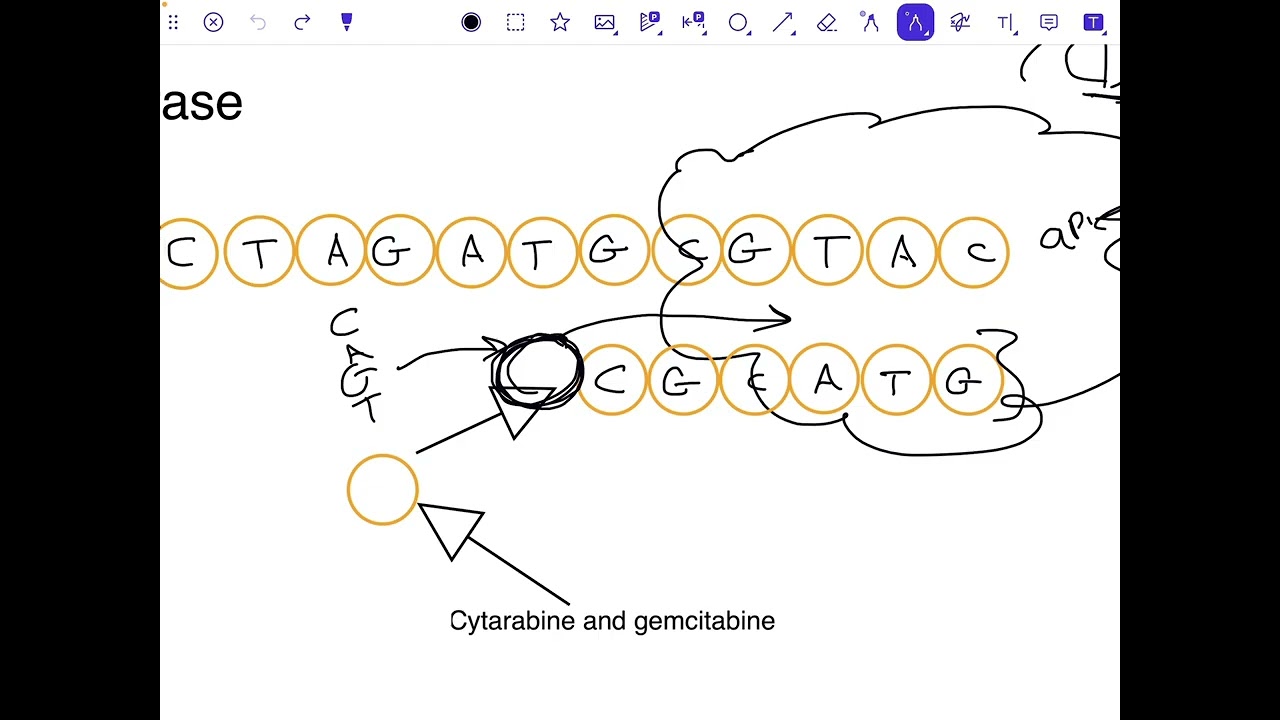Open the star favorites tool
This screenshot has width=1280, height=720.
coord(560,22)
